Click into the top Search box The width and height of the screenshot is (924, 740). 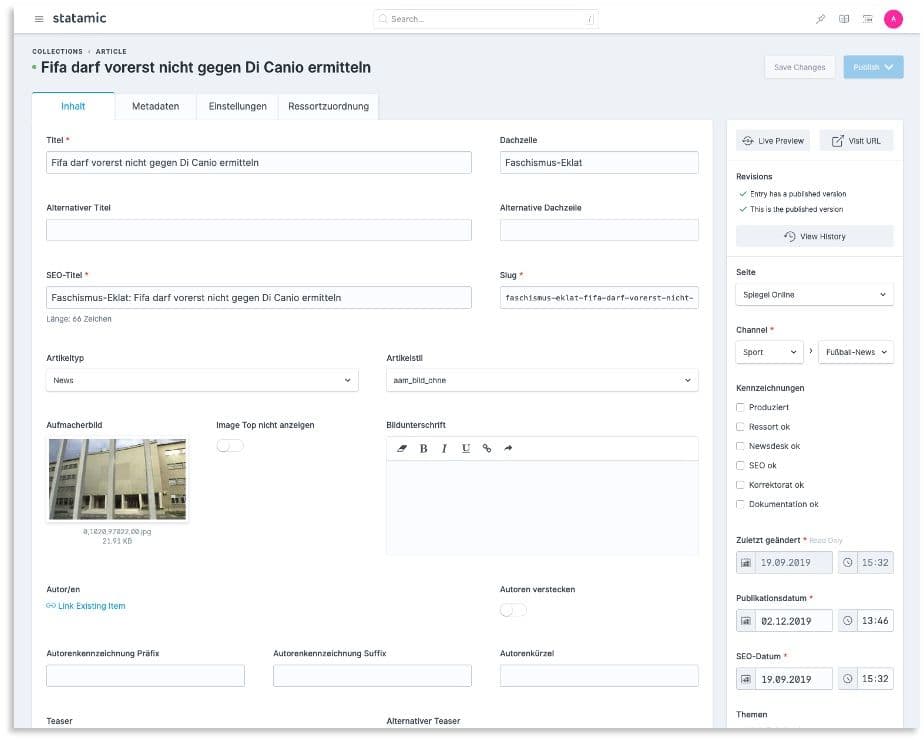(x=486, y=19)
